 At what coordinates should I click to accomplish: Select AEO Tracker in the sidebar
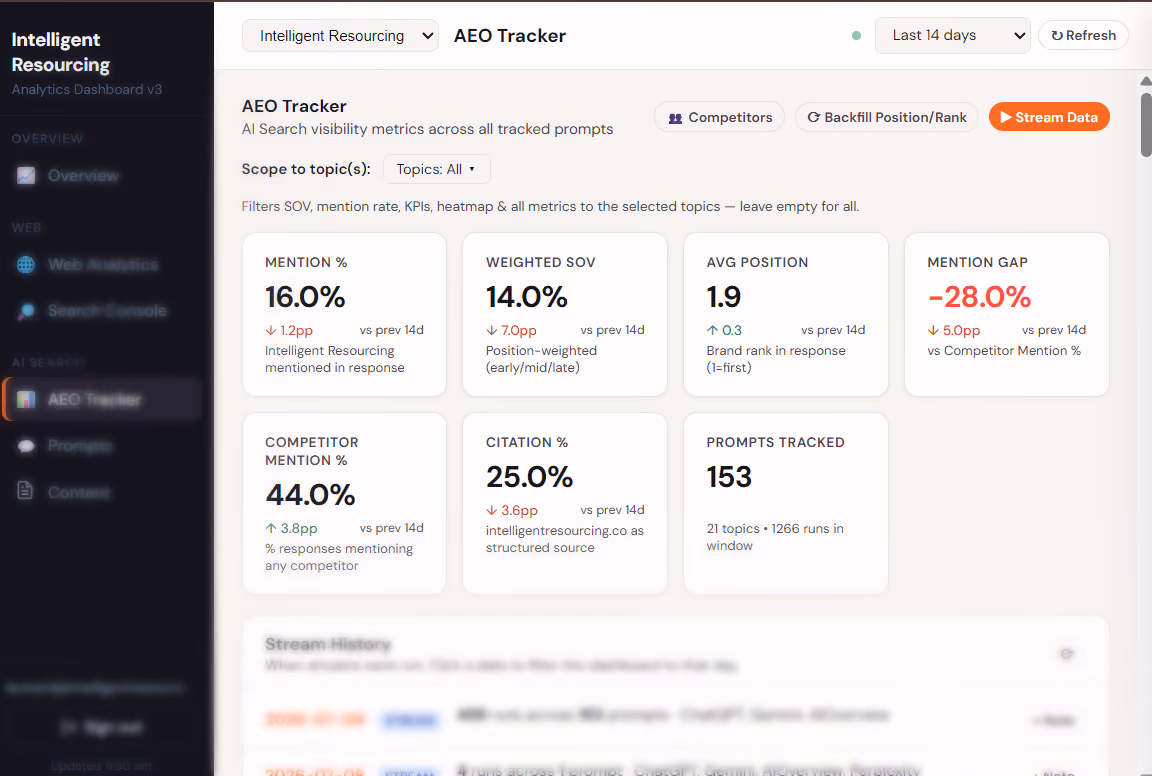101,399
